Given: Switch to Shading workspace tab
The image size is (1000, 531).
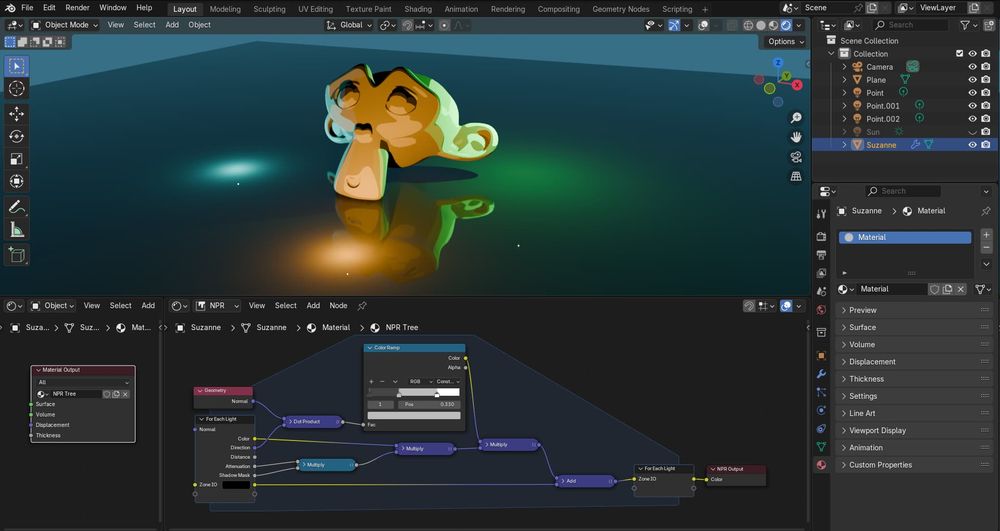Looking at the screenshot, I should pos(418,9).
